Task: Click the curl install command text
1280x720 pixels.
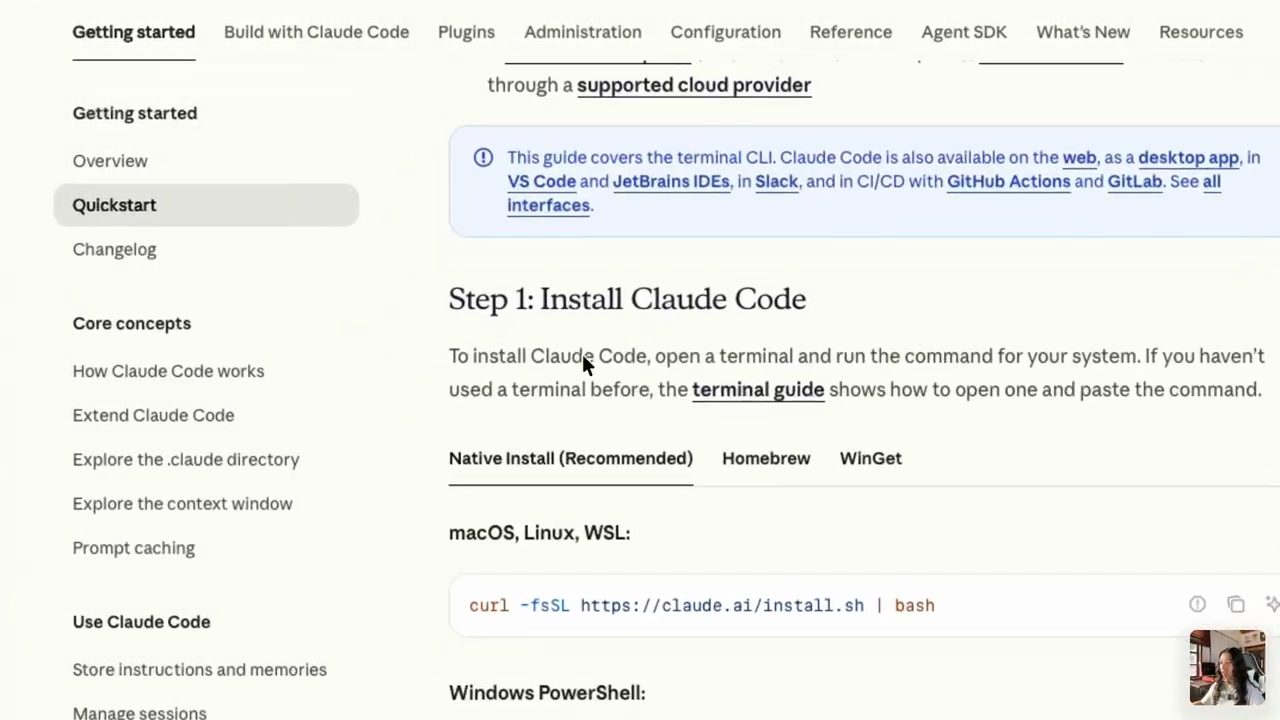Action: click(x=702, y=605)
